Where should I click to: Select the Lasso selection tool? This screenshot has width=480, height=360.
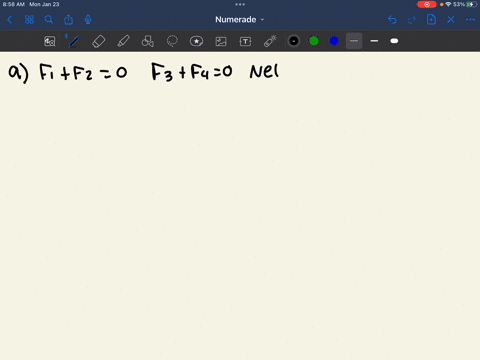click(x=172, y=41)
